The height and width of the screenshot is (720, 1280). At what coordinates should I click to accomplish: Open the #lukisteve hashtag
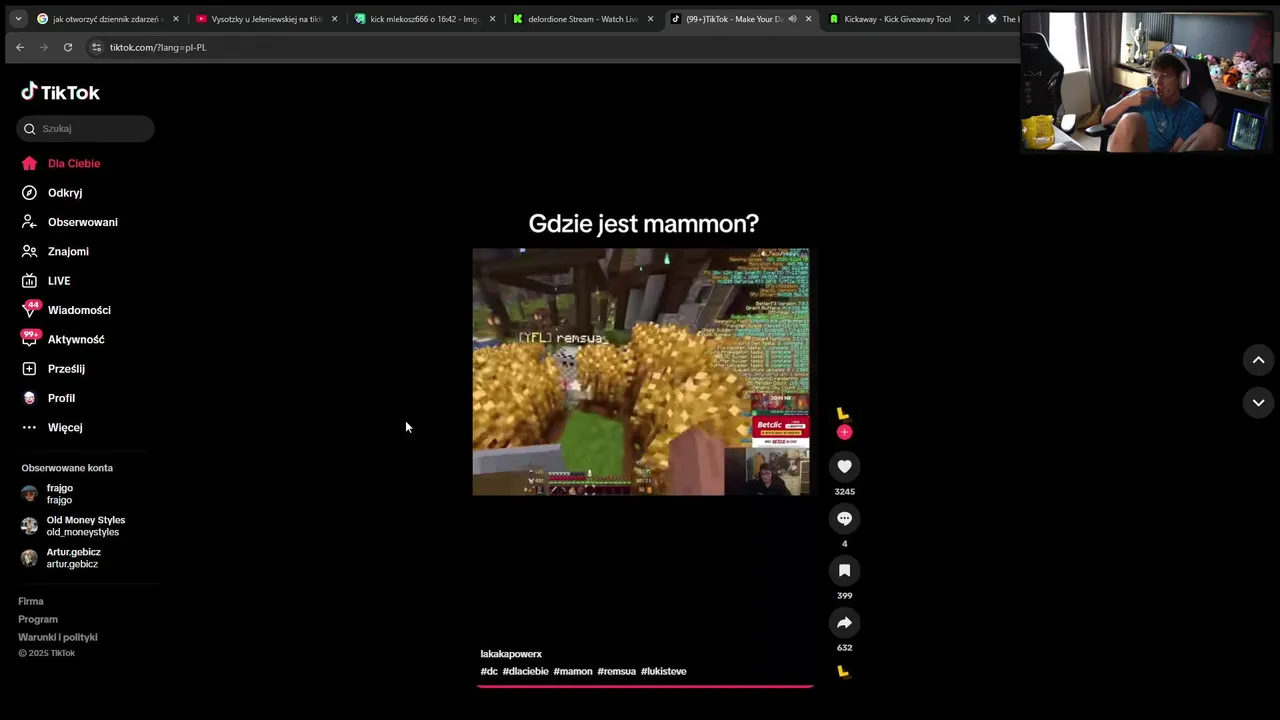click(x=664, y=671)
